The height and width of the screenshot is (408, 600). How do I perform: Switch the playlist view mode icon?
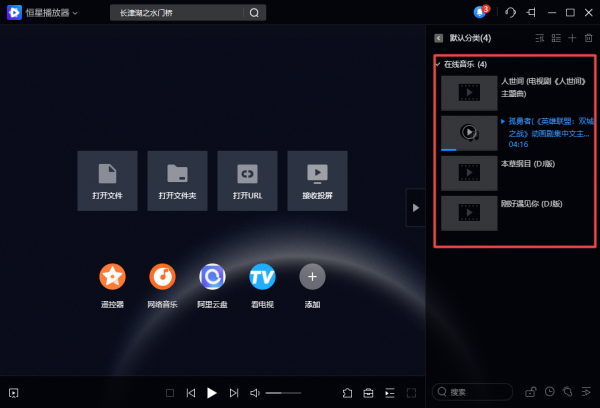556,38
